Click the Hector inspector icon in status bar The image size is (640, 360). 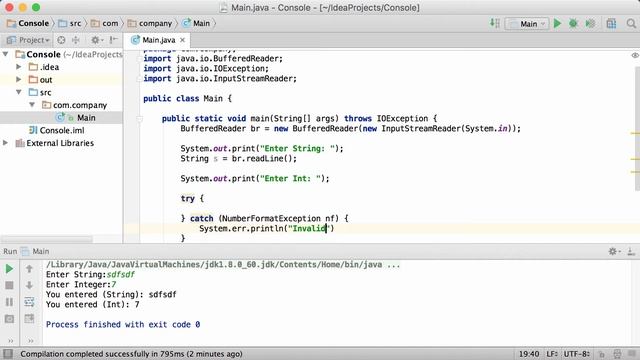617,354
